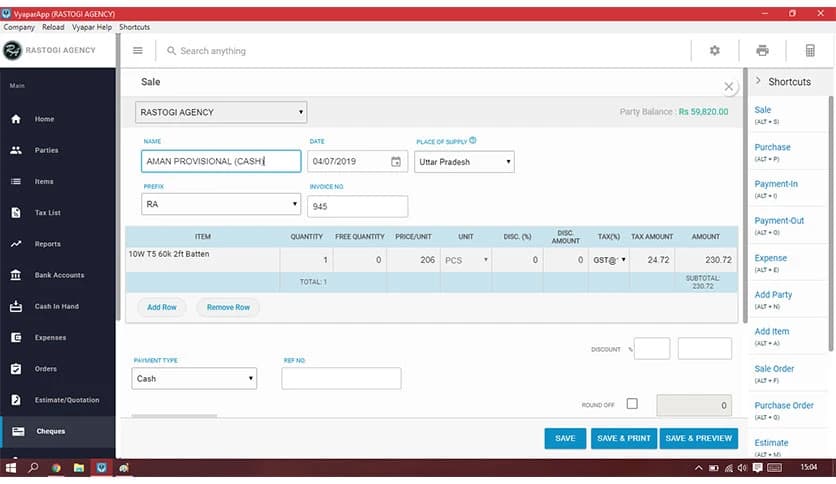This screenshot has width=836, height=484.
Task: Click the Rastogi Agency logo
Action: [x=12, y=50]
